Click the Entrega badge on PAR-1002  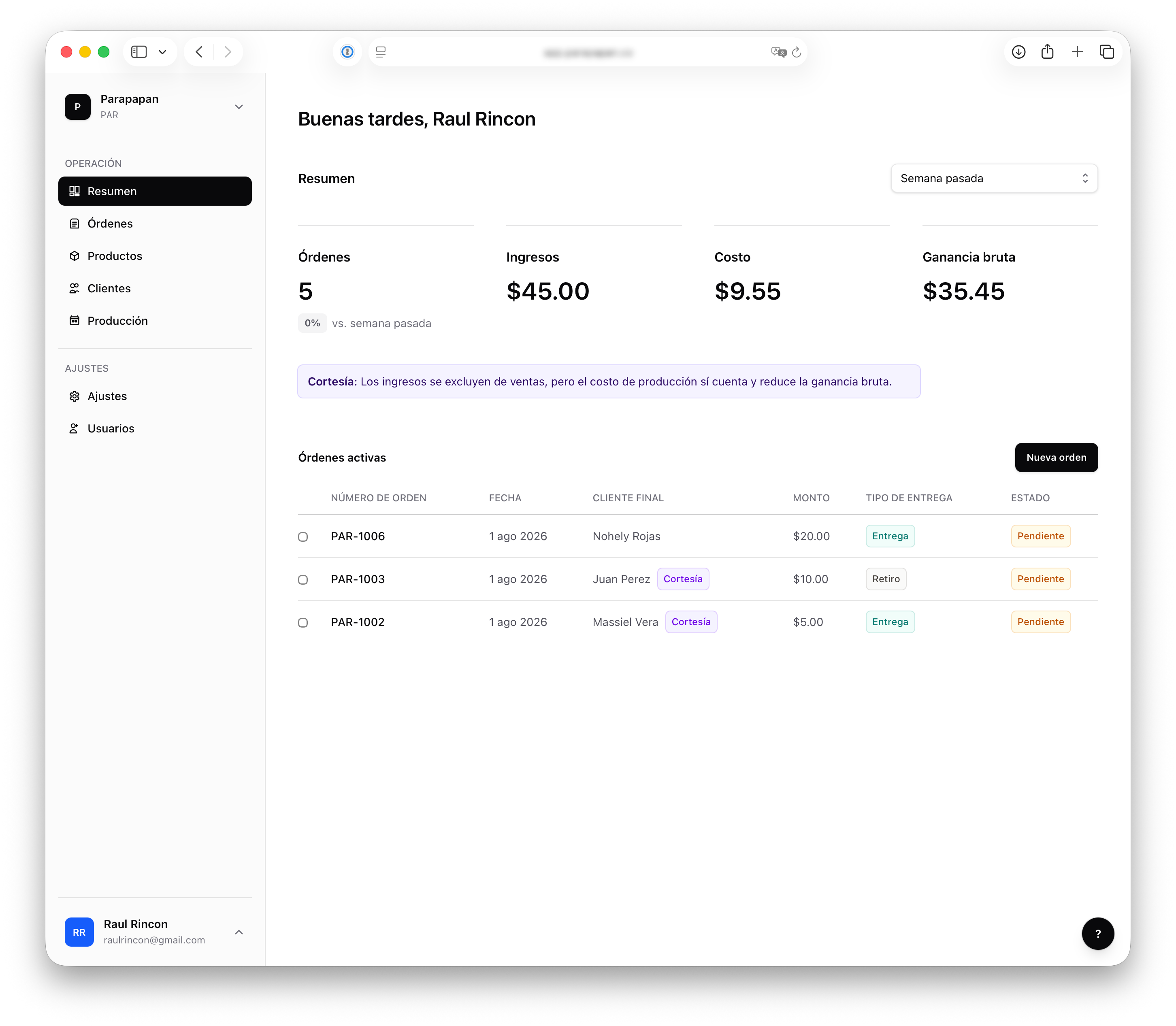(x=890, y=622)
